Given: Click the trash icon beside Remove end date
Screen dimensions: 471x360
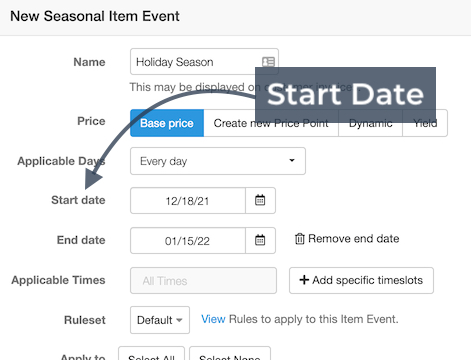Looking at the screenshot, I should [x=299, y=239].
